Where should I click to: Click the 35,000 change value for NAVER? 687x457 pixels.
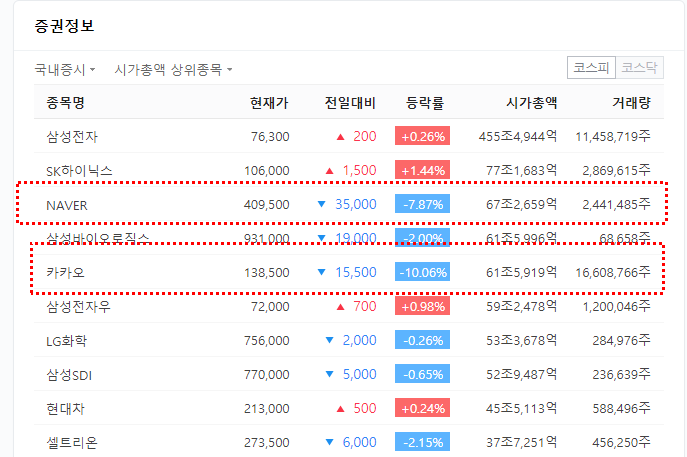pyautogui.click(x=356, y=204)
